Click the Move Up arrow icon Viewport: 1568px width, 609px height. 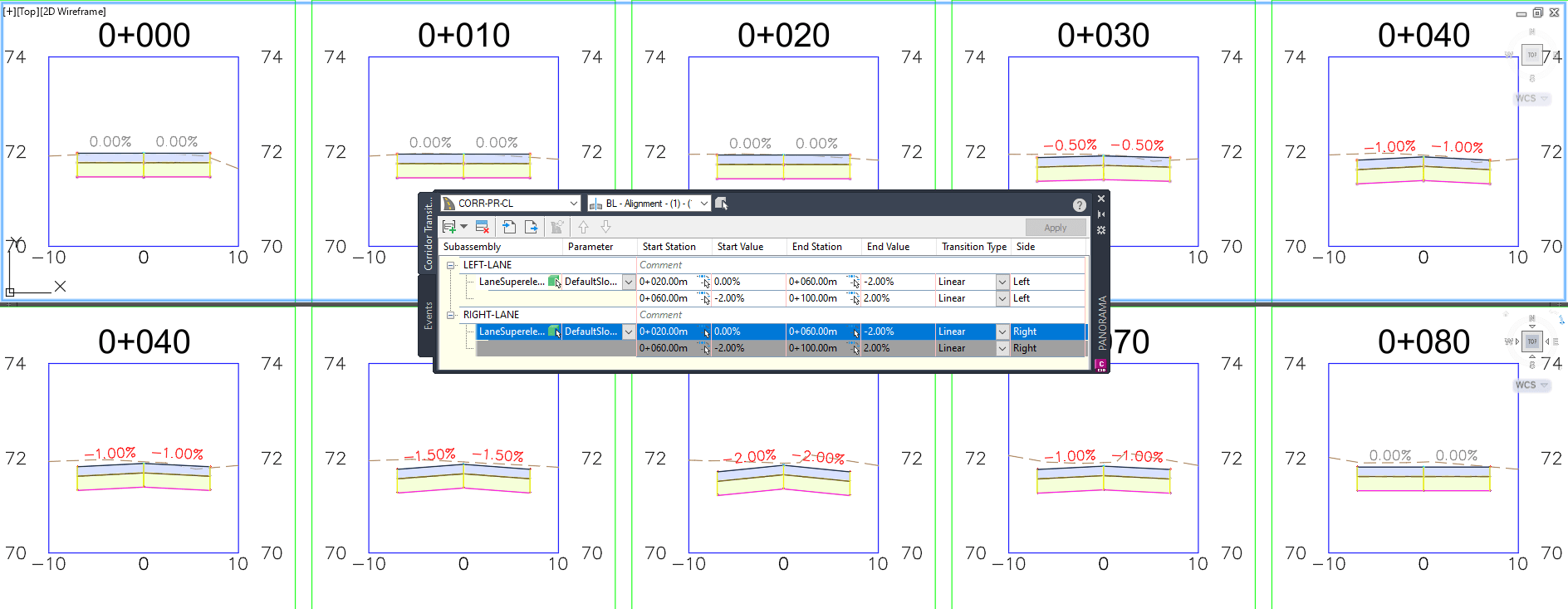(583, 227)
